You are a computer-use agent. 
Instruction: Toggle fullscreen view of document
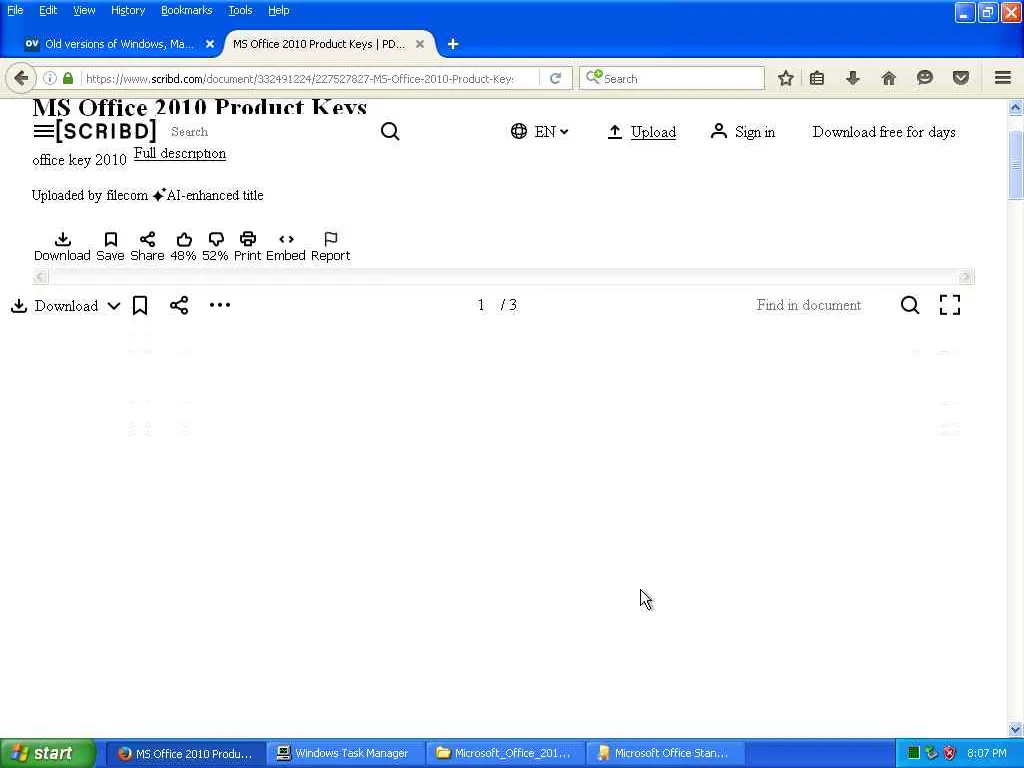950,305
